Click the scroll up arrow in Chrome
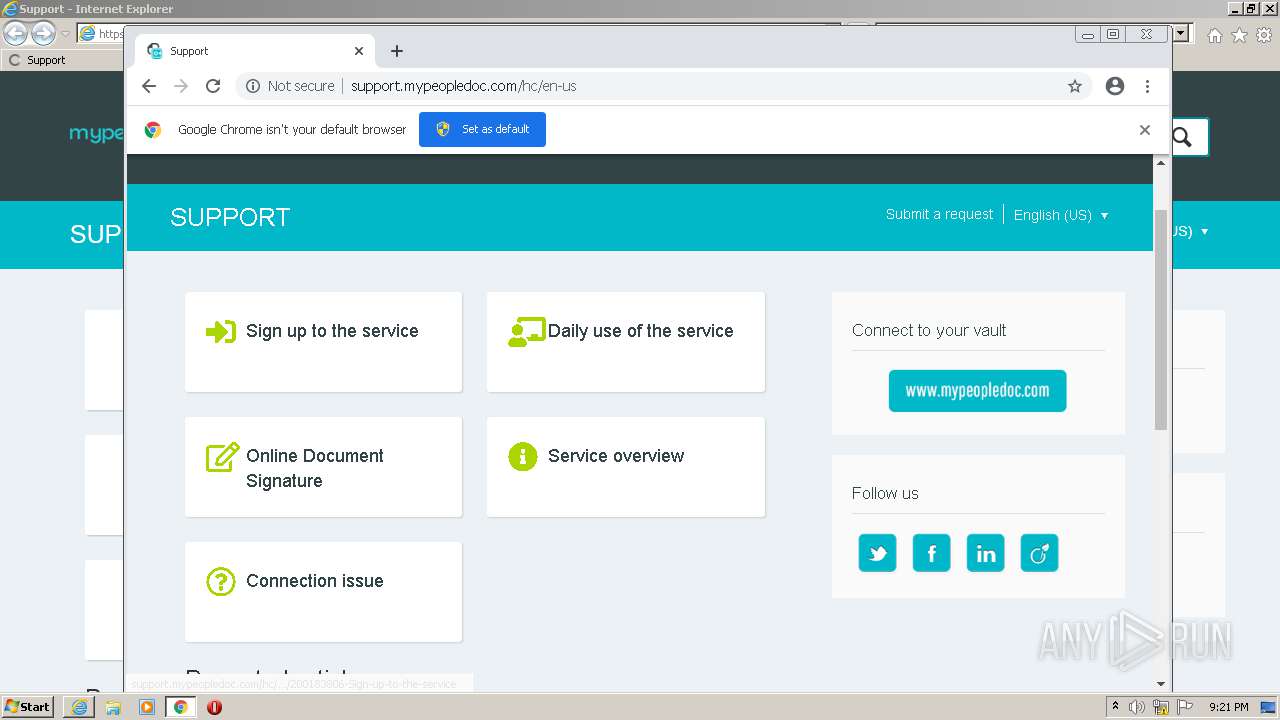 1161,163
